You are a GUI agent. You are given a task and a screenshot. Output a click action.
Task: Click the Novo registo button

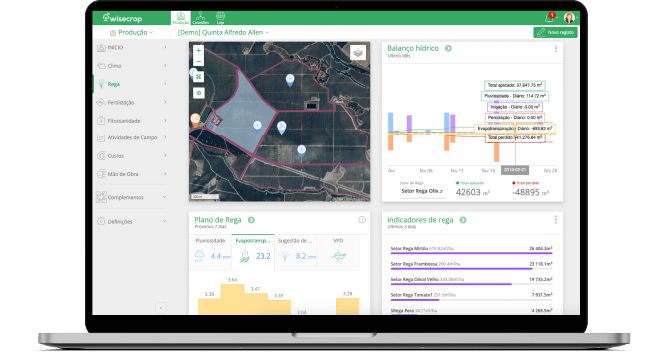coord(555,32)
